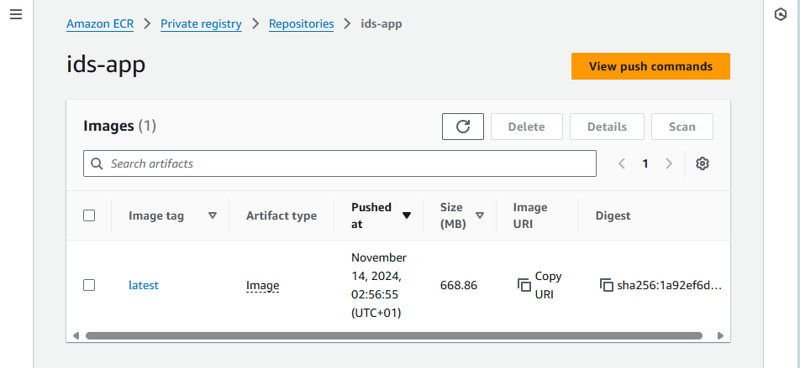This screenshot has height=368, width=800.
Task: Copy the sha256 digest icon
Action: pyautogui.click(x=606, y=285)
